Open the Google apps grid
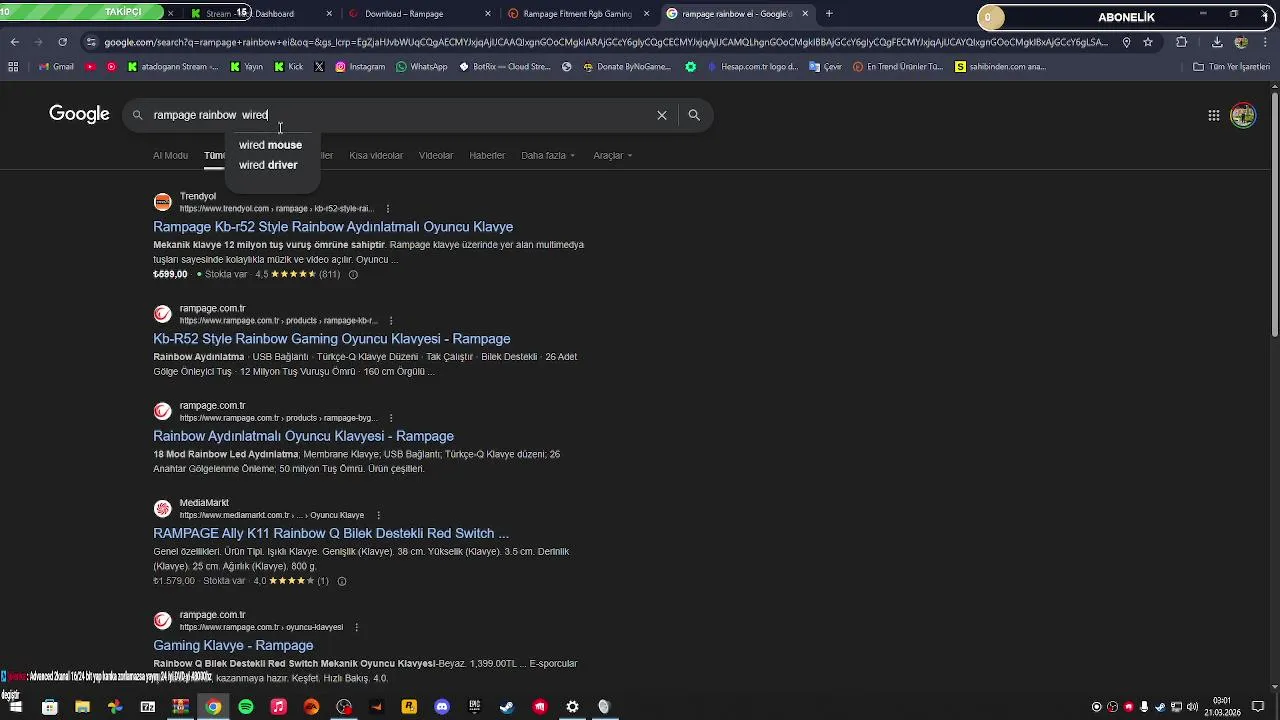 (1213, 115)
